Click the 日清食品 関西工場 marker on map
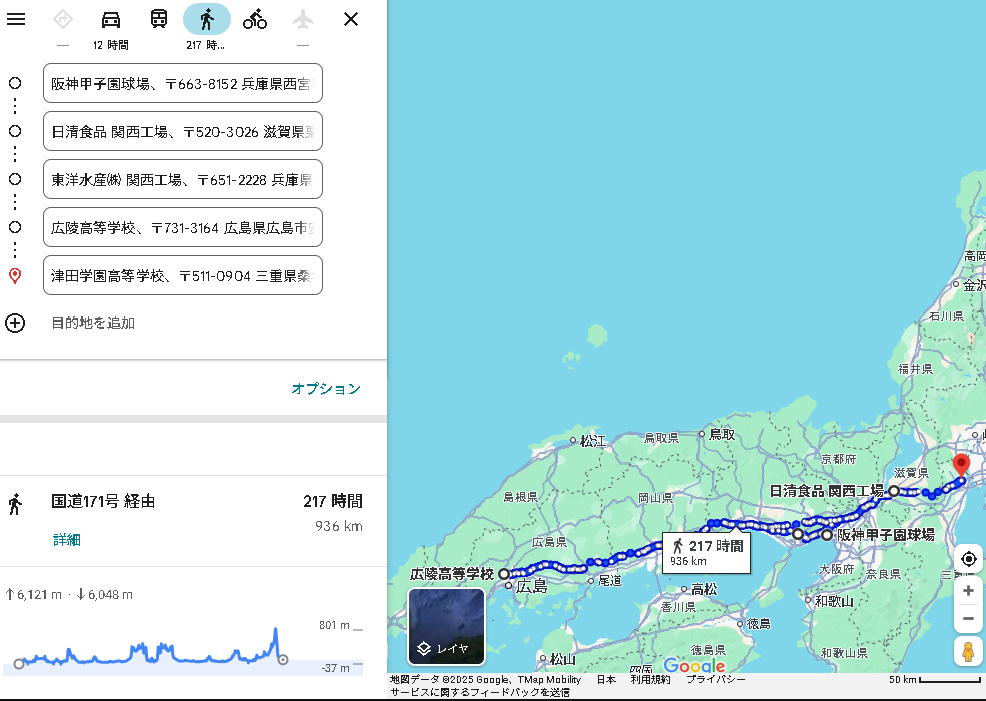This screenshot has height=701, width=986. tap(893, 490)
